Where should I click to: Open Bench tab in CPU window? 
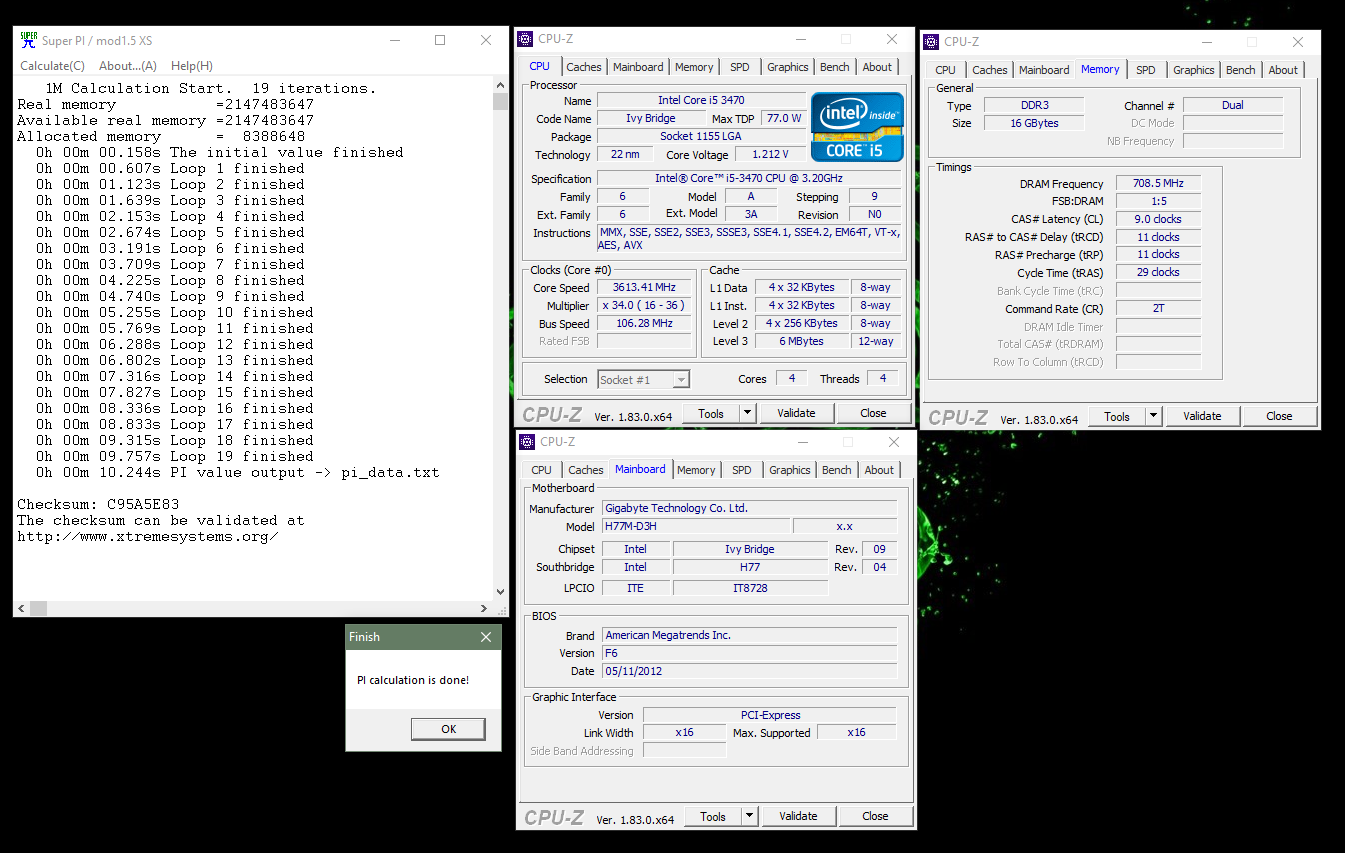(x=835, y=67)
